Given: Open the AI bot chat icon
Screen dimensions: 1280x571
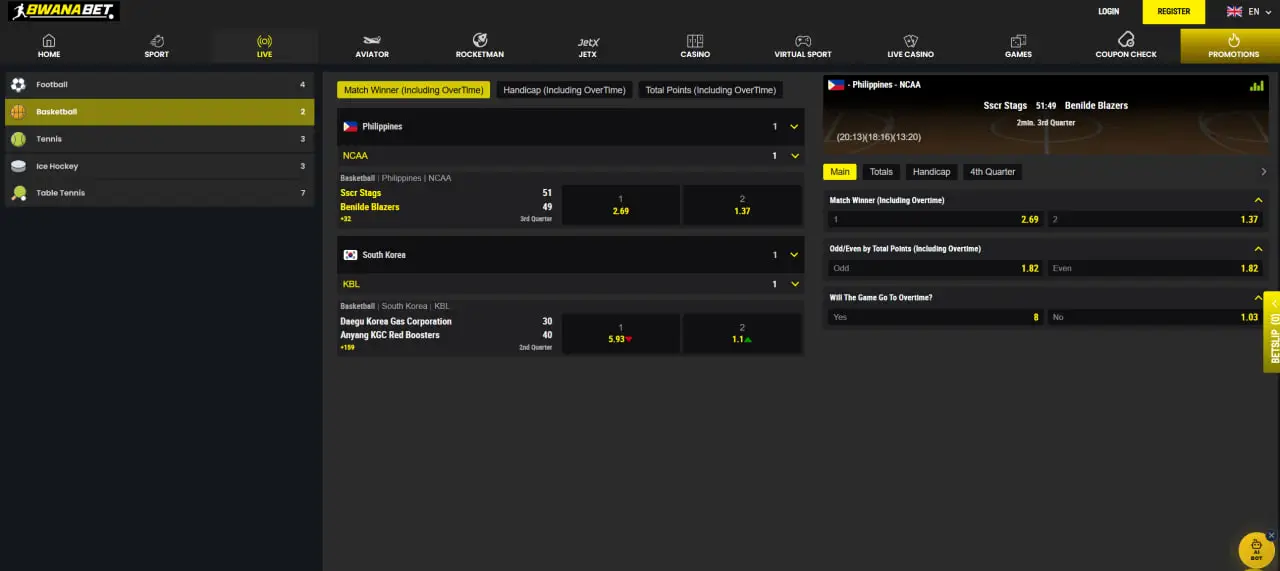Looking at the screenshot, I should pyautogui.click(x=1256, y=549).
